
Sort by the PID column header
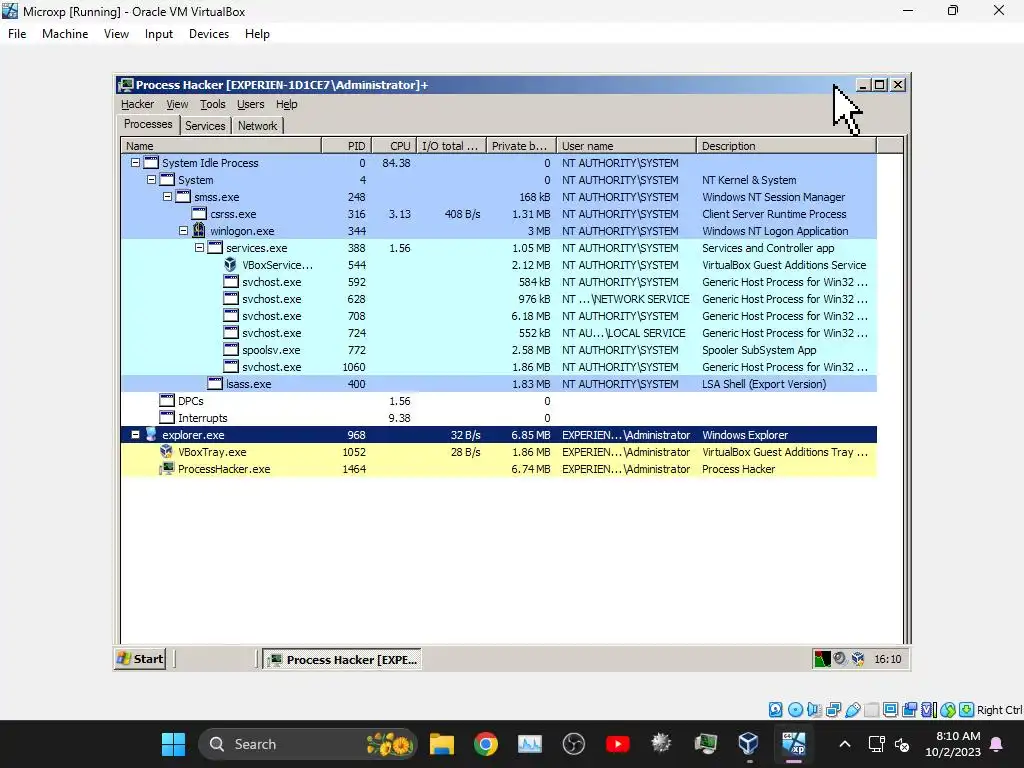[x=346, y=146]
